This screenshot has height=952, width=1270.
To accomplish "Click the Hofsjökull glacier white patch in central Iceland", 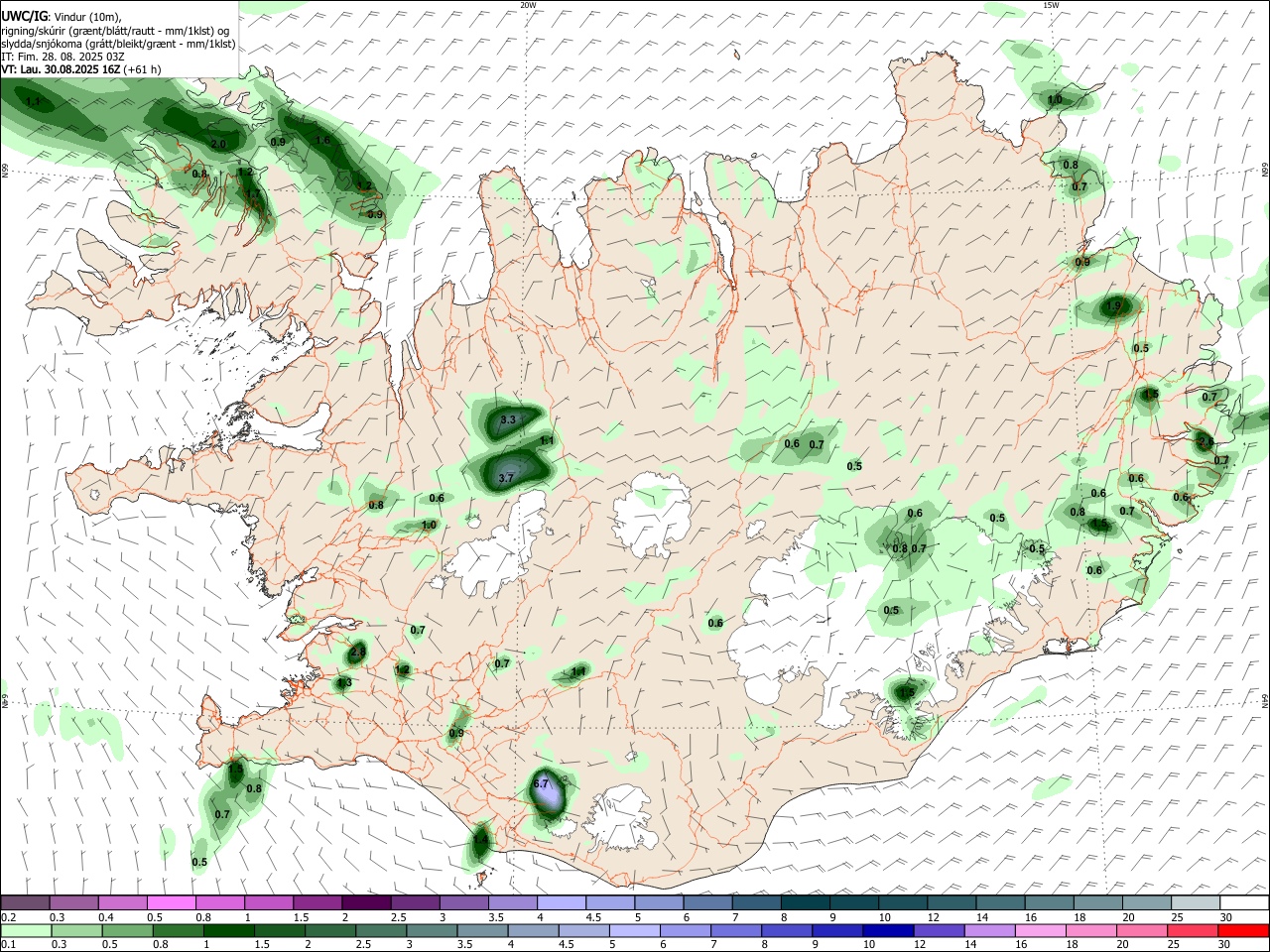I will point(652,516).
